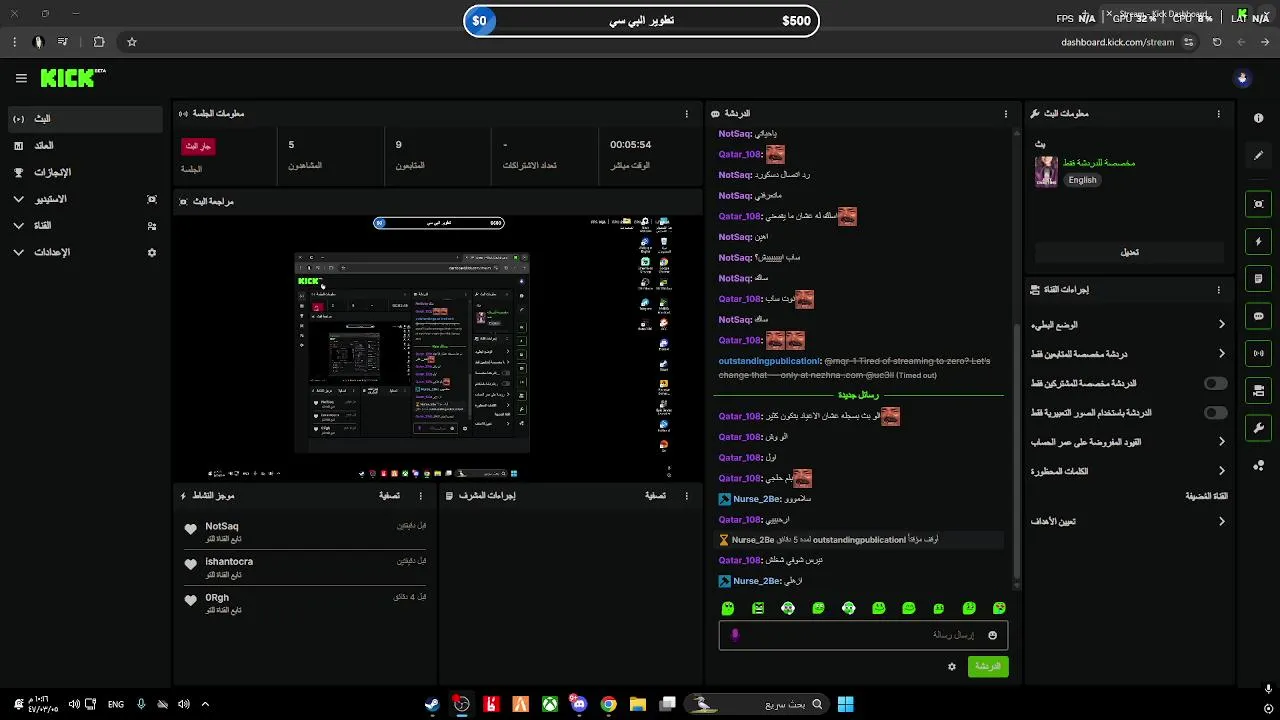
Task: Open the channel actions panel three-dot menu
Action: coord(1218,290)
